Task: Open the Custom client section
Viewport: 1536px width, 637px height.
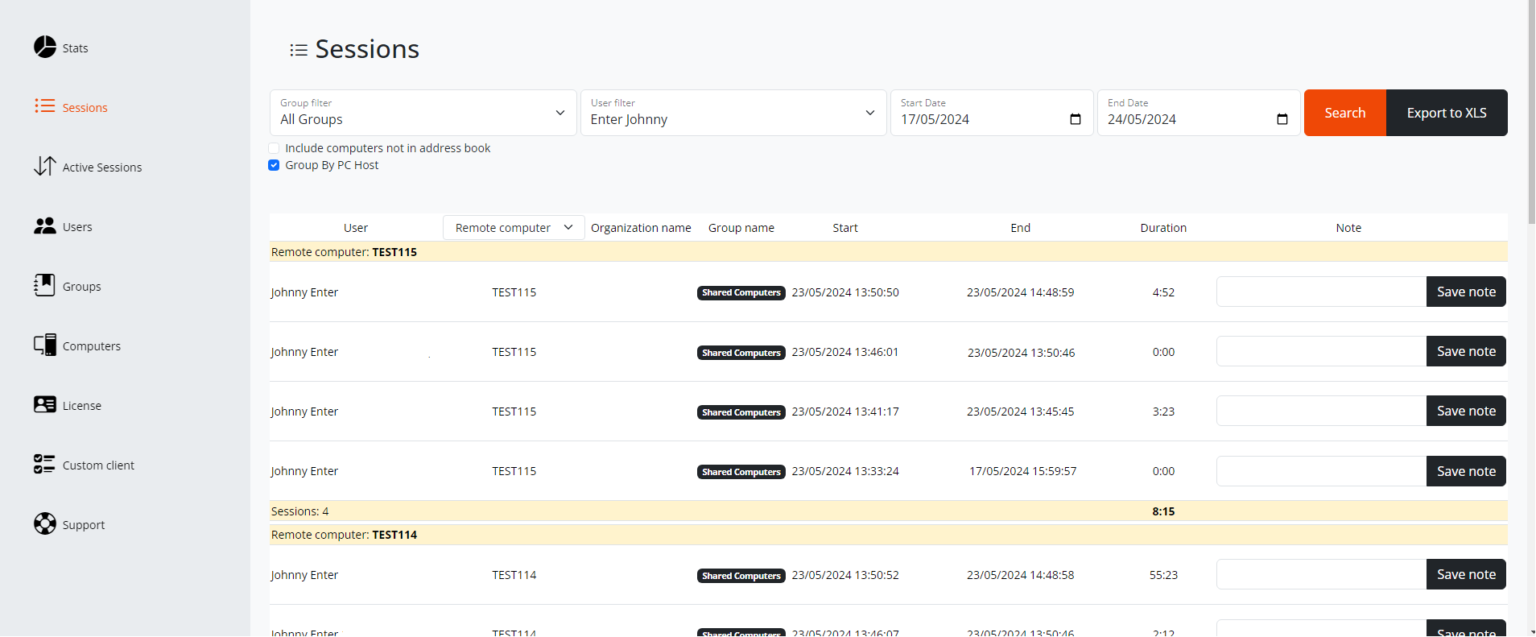Action: (x=45, y=464)
